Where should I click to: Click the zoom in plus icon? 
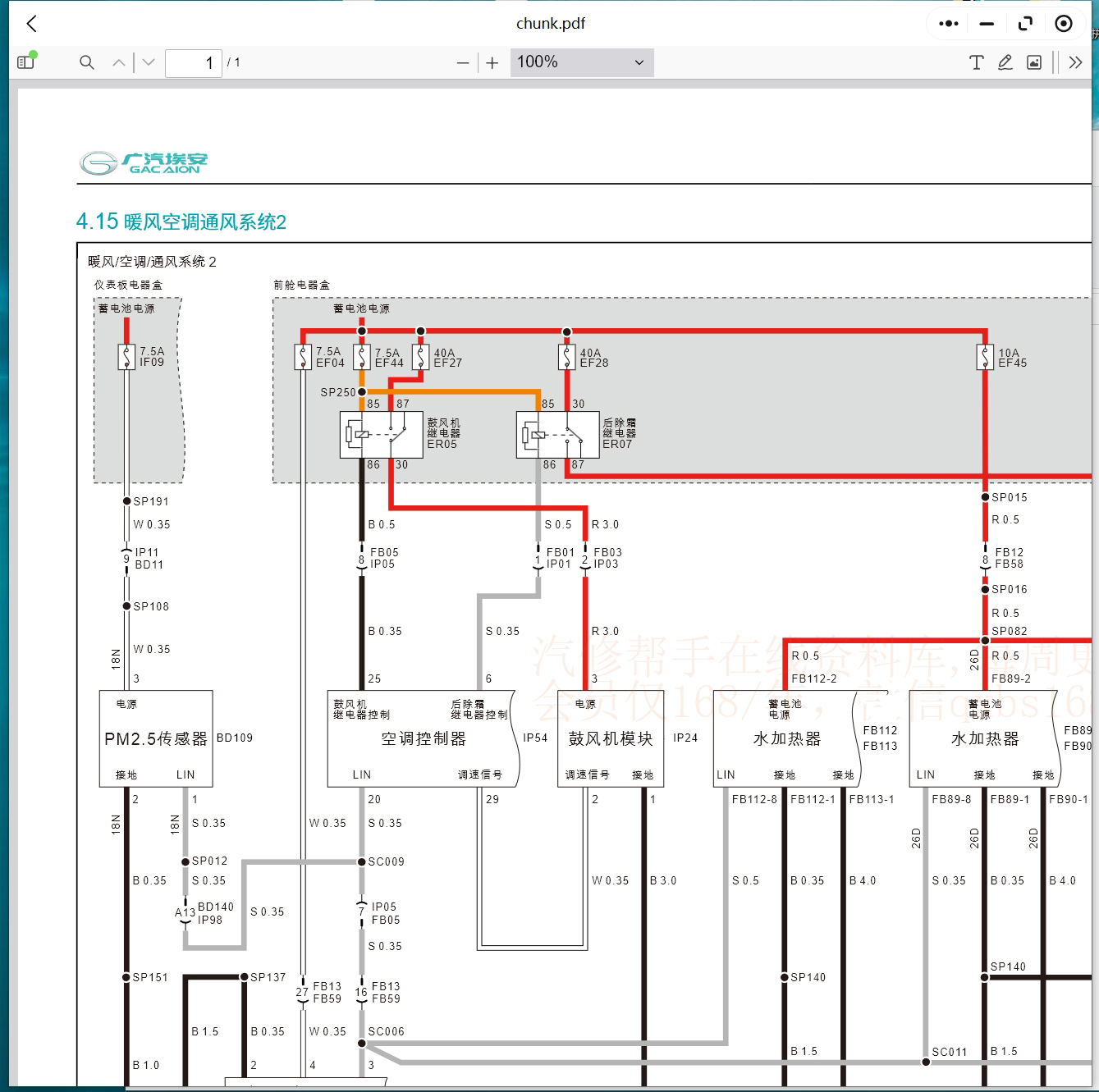(491, 62)
